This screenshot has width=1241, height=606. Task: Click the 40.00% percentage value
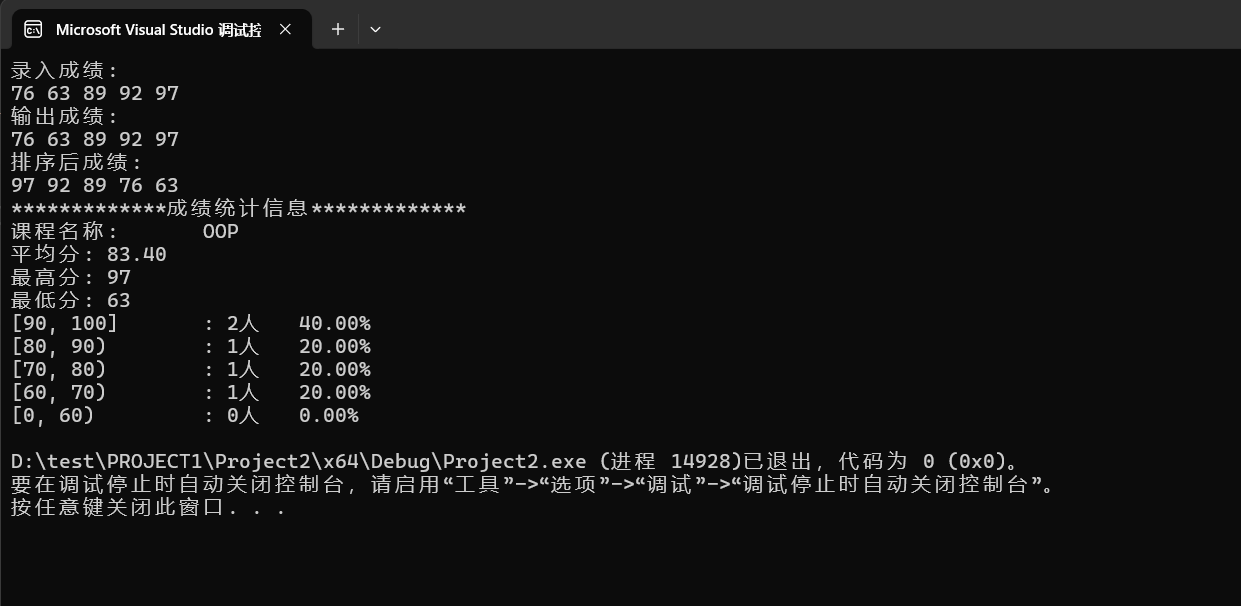coord(335,324)
